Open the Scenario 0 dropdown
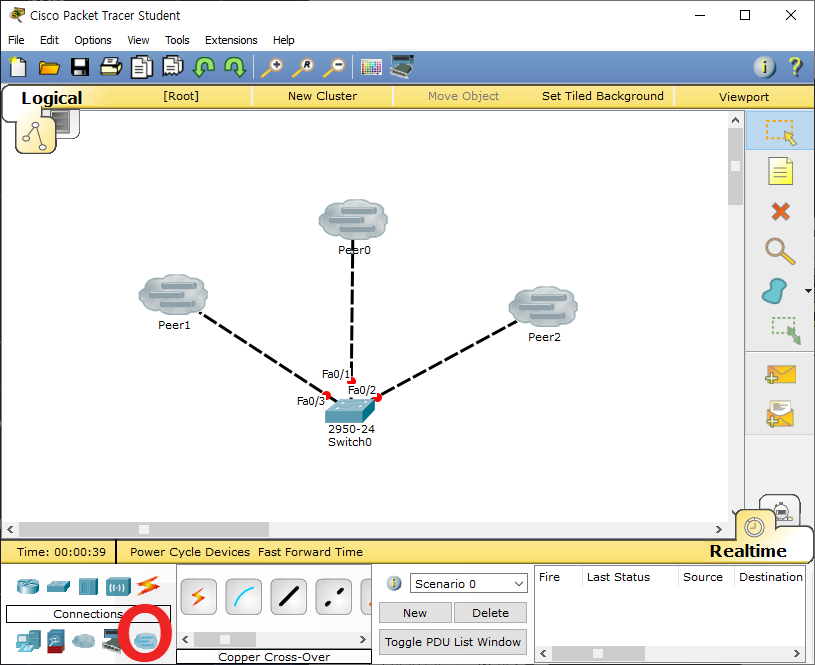Viewport: 815px width, 665px height. pyautogui.click(x=468, y=583)
